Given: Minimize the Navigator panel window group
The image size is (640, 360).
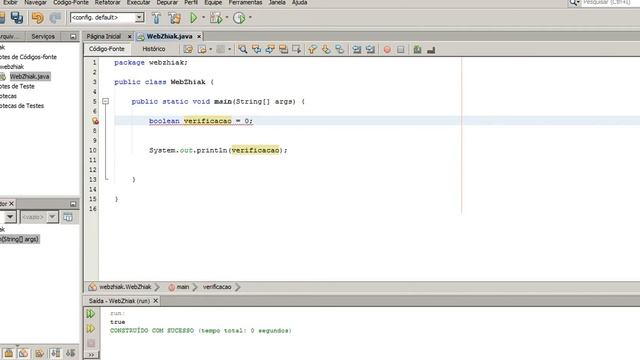Looking at the screenshot, I should [x=73, y=204].
